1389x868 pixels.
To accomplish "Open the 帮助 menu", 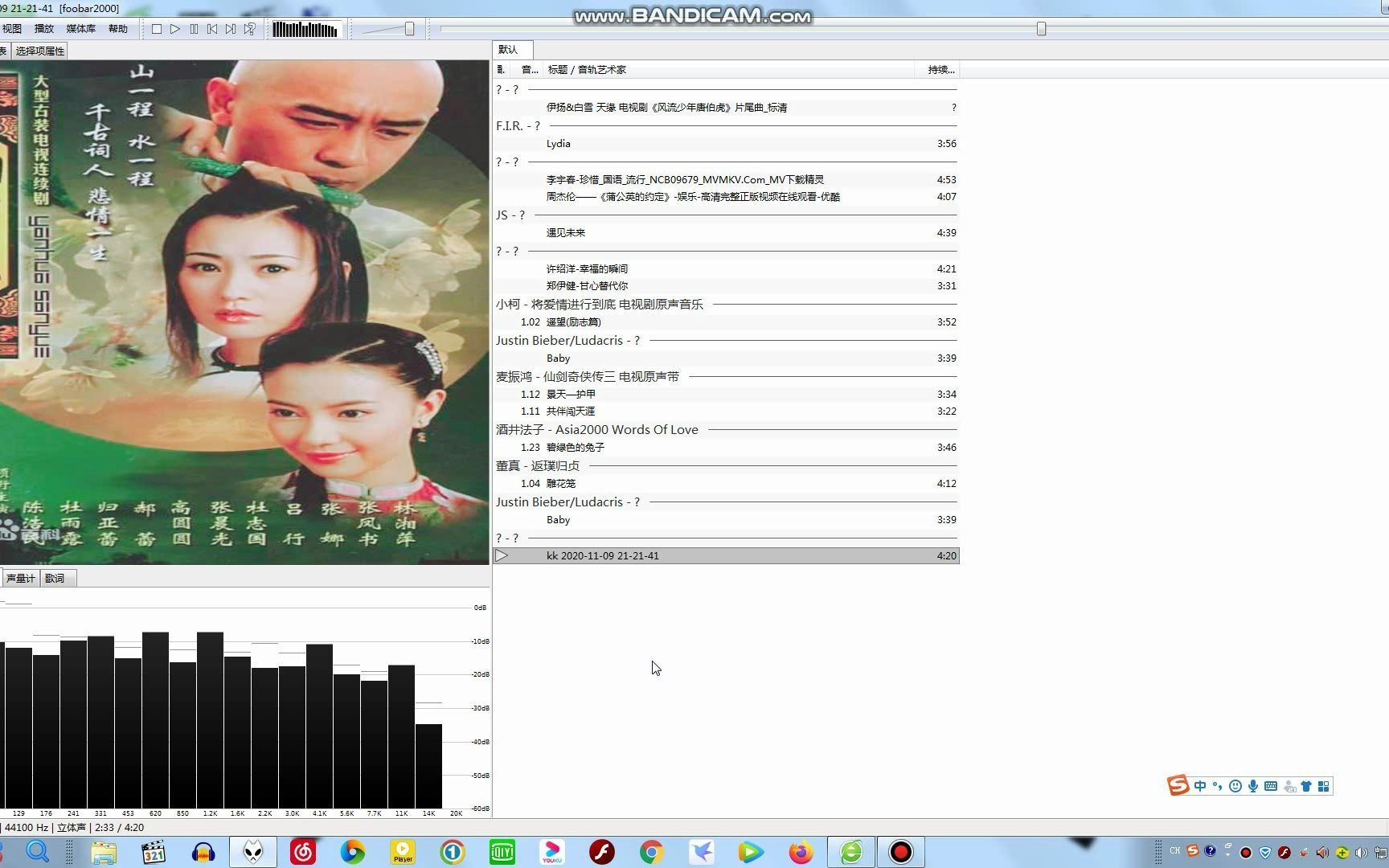I will tap(118, 29).
